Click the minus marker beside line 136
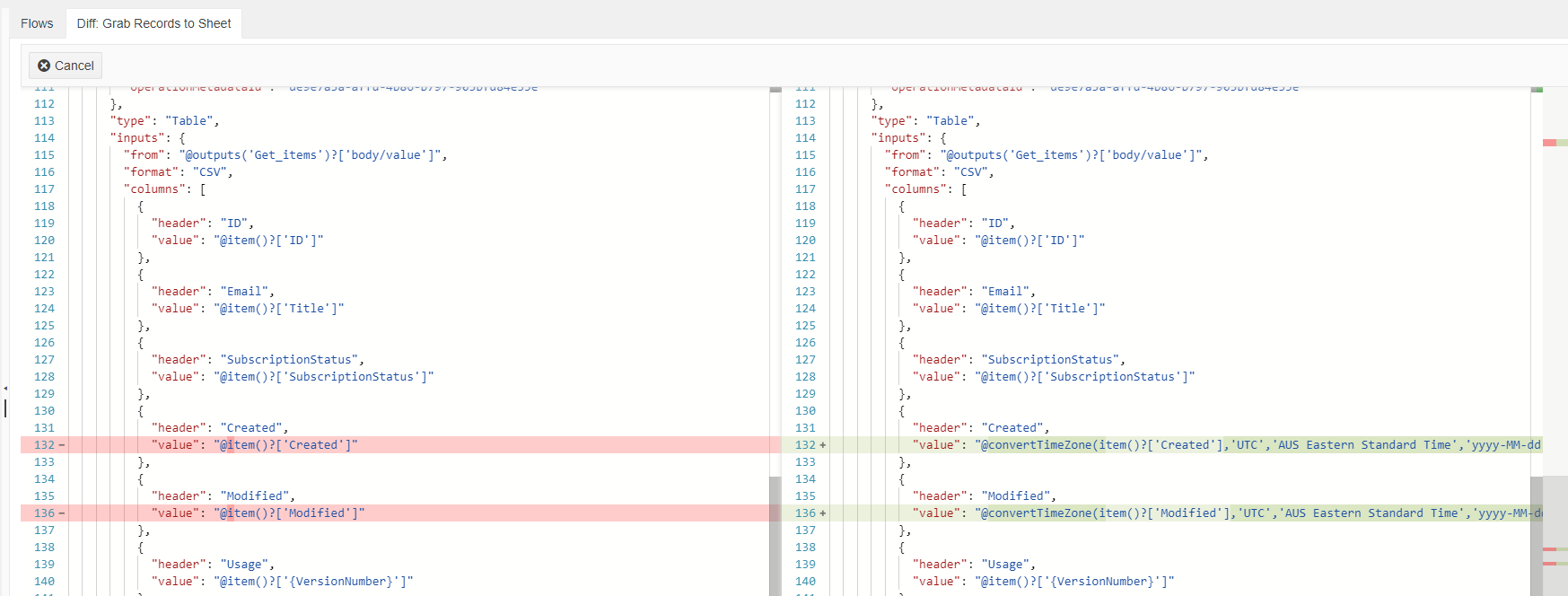Screen dimensions: 1568x596 point(61,513)
